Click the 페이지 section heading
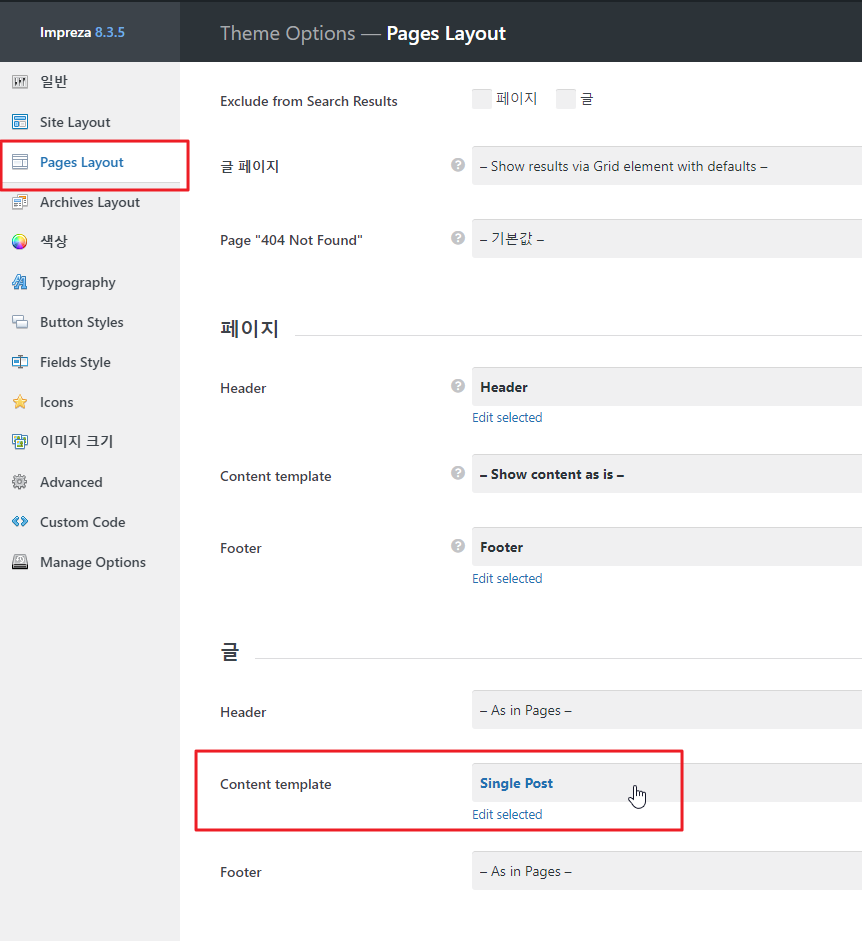862x941 pixels. click(249, 329)
